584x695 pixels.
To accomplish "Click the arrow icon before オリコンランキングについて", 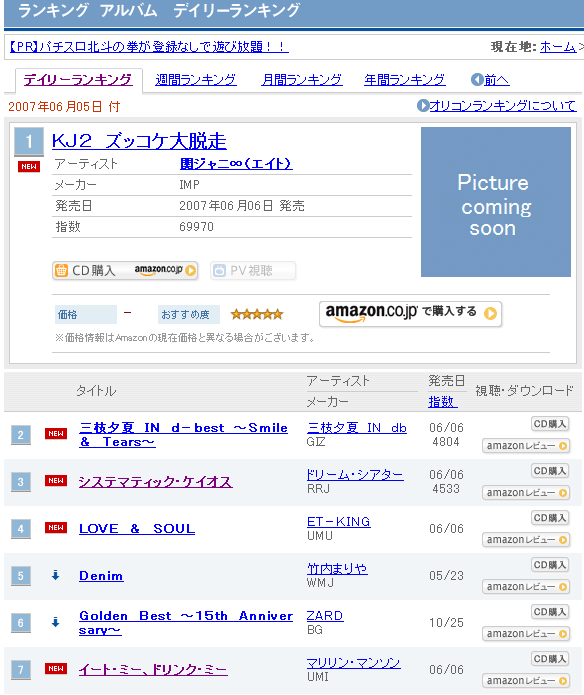I will [x=423, y=105].
